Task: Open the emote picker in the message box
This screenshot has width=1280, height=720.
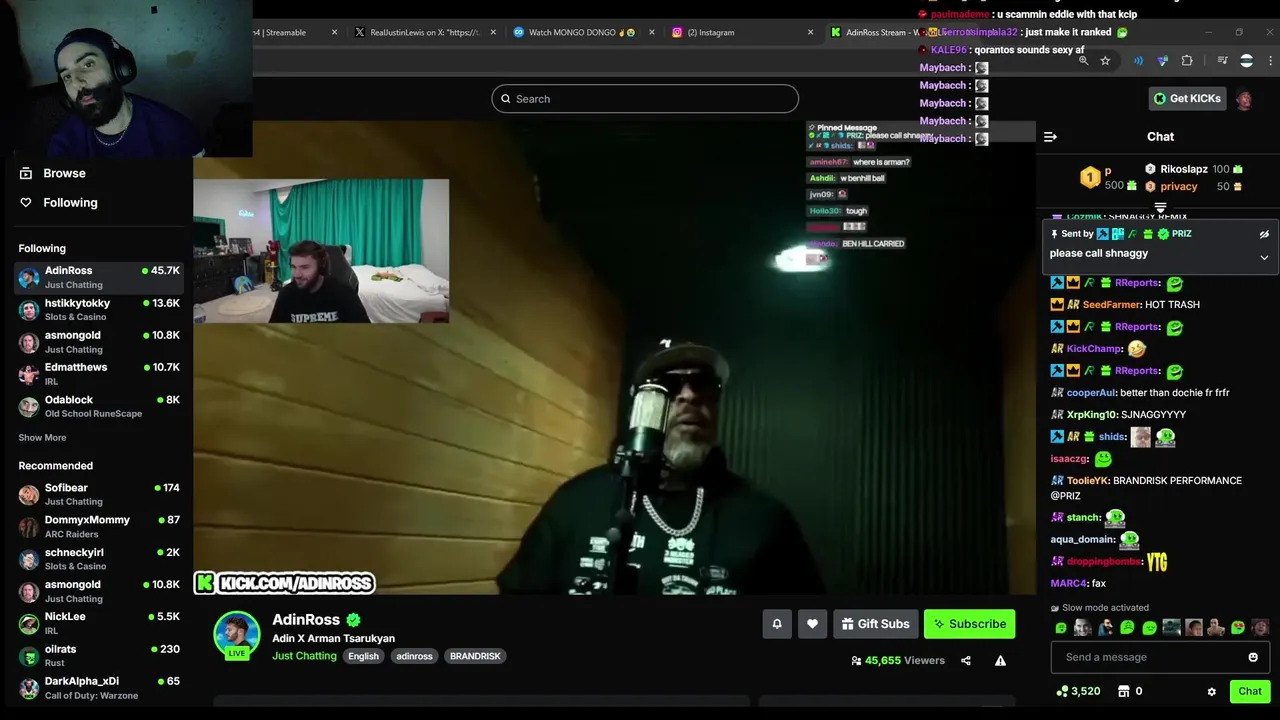Action: click(x=1253, y=657)
